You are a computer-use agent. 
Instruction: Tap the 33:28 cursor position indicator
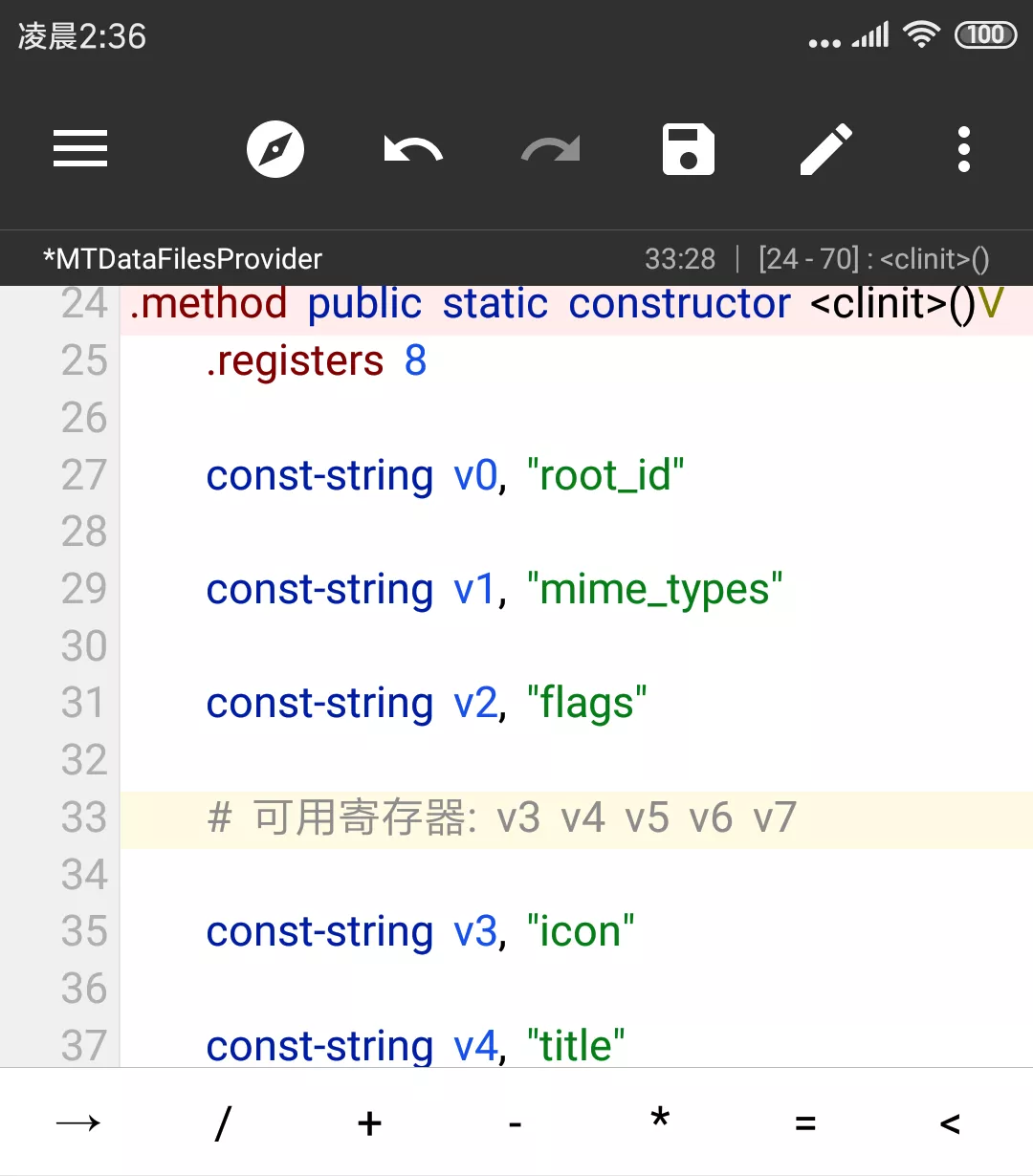click(x=680, y=259)
